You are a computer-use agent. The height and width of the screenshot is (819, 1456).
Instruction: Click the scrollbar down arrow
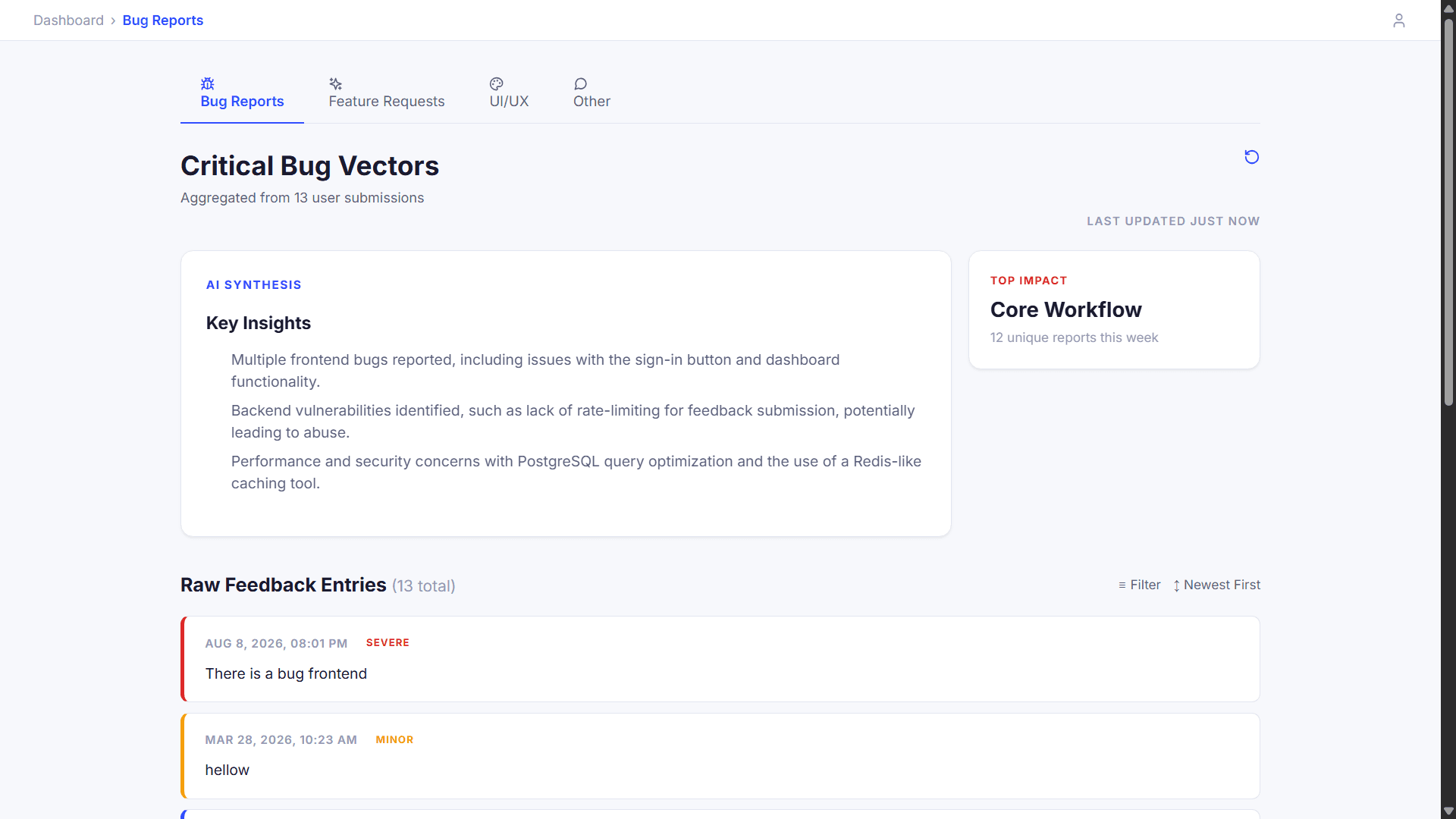click(x=1448, y=811)
